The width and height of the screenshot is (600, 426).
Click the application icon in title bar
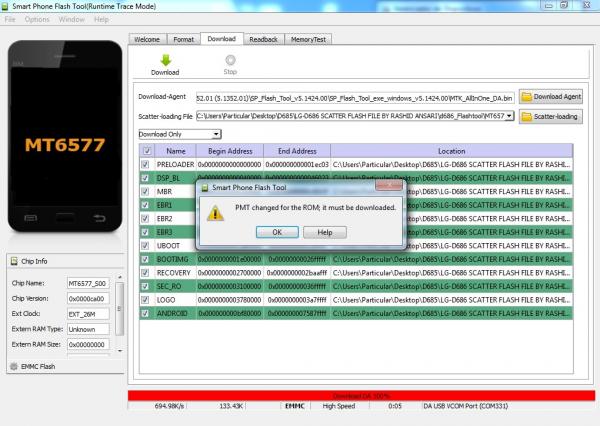(x=5, y=6)
